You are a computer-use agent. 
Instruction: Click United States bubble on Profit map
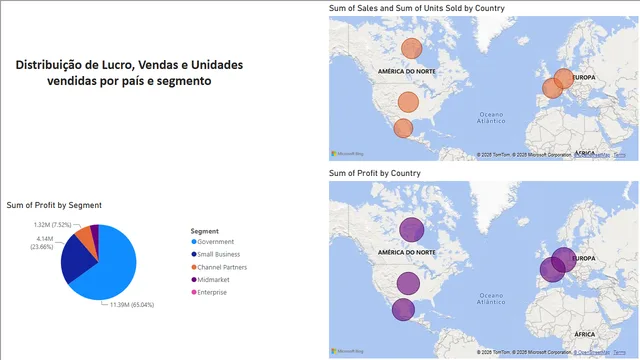[x=408, y=283]
